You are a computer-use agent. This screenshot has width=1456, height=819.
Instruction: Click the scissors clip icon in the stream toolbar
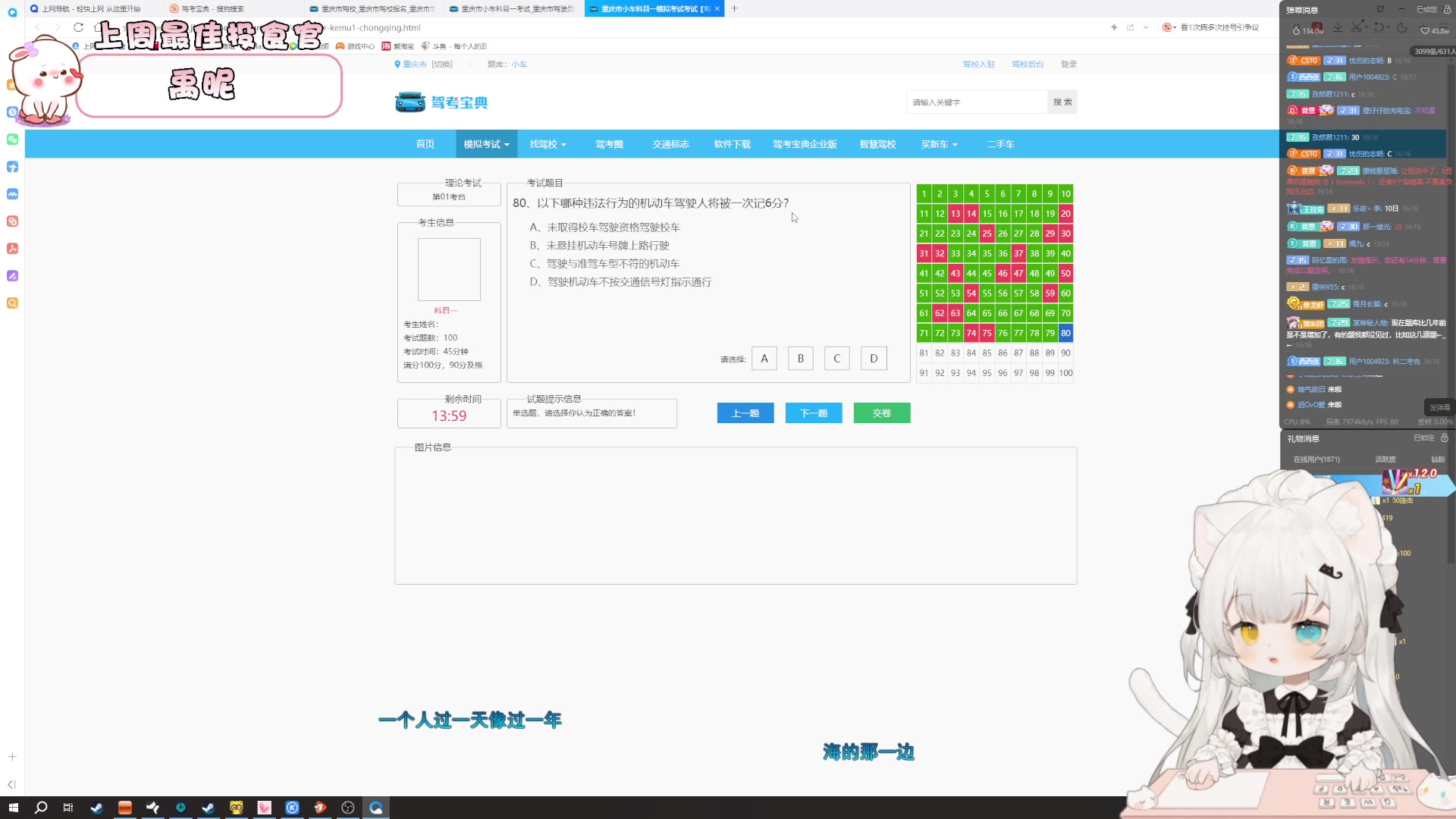(x=1358, y=27)
